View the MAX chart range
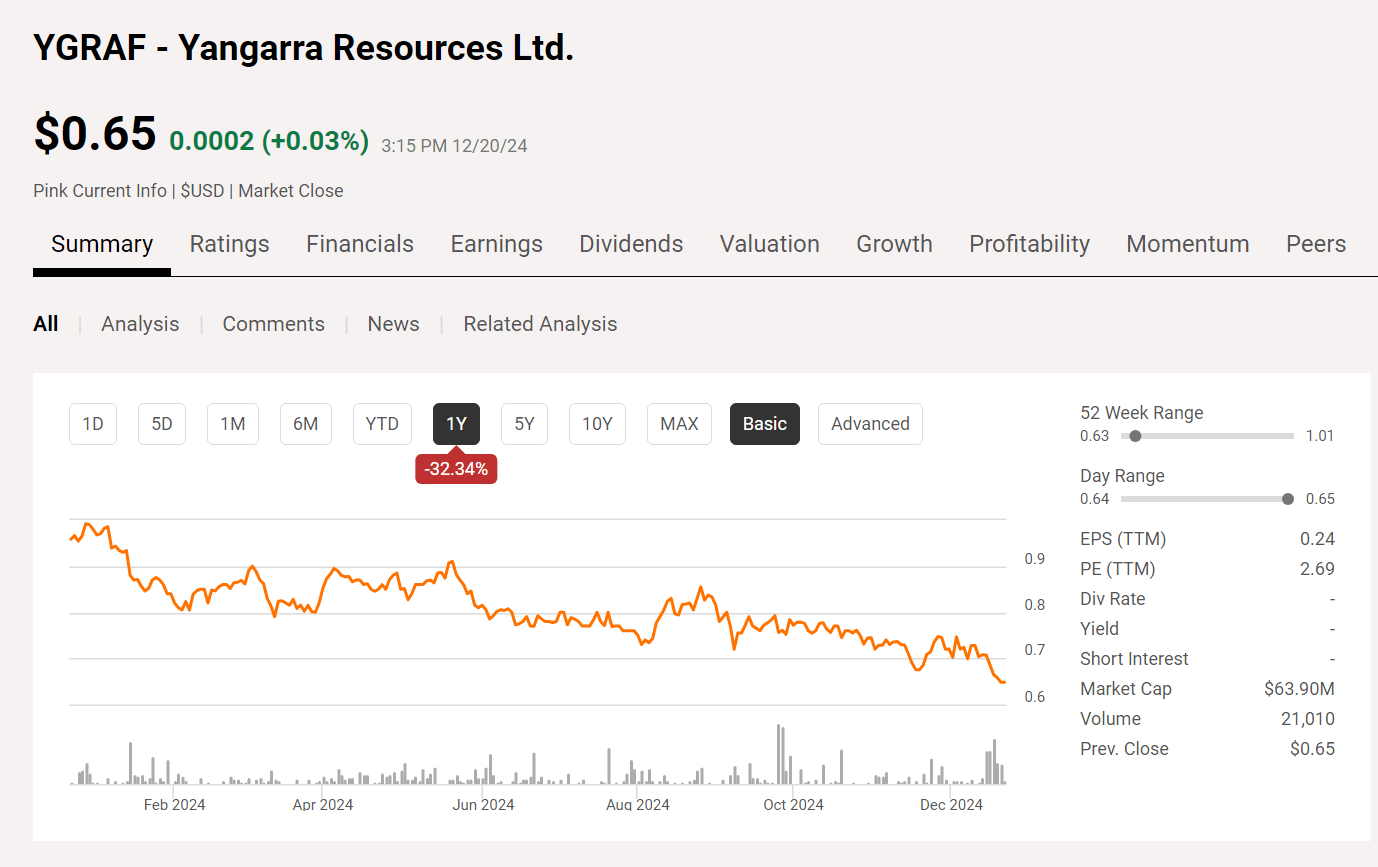1378x867 pixels. (679, 423)
